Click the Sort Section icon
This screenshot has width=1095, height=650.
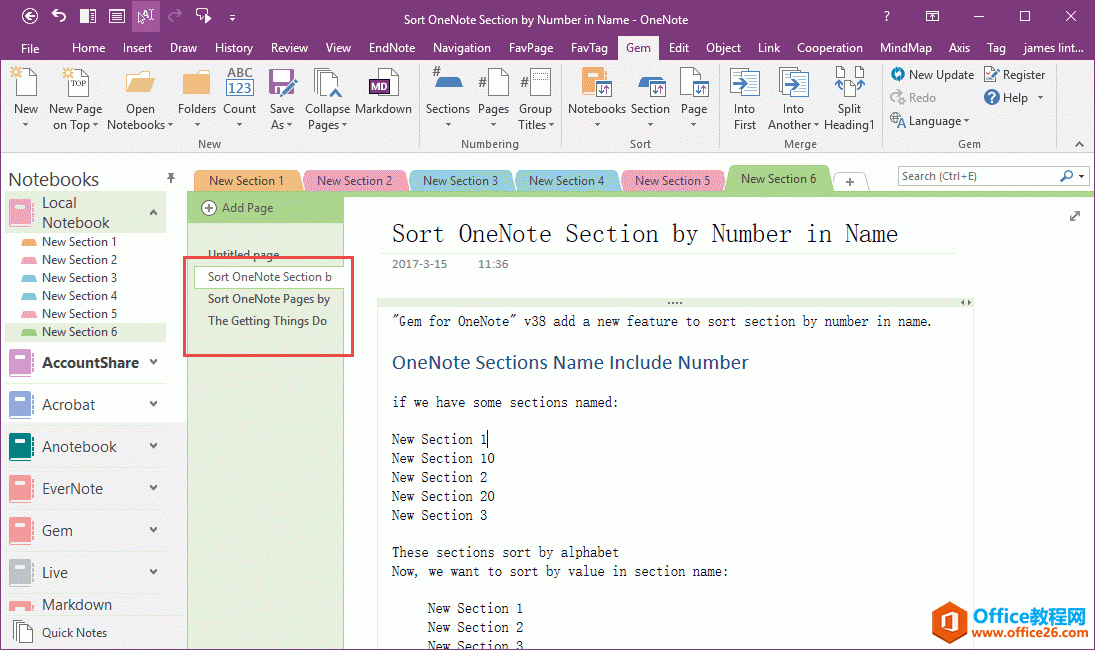pyautogui.click(x=650, y=84)
